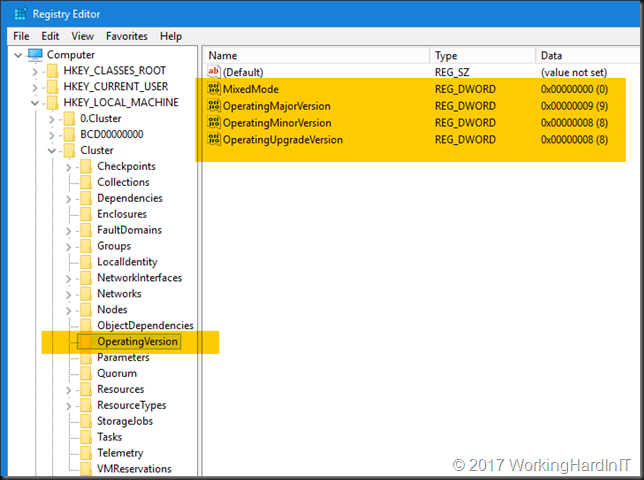Click the binary icon next to MixedMode
Image resolution: width=644 pixels, height=480 pixels.
214,89
